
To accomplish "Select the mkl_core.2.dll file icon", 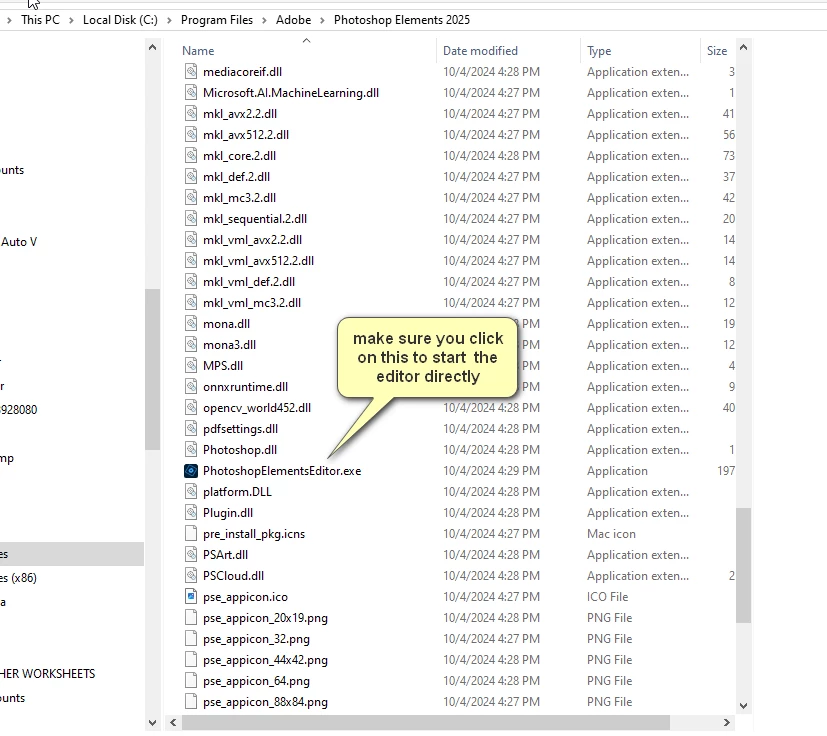I will coord(191,156).
